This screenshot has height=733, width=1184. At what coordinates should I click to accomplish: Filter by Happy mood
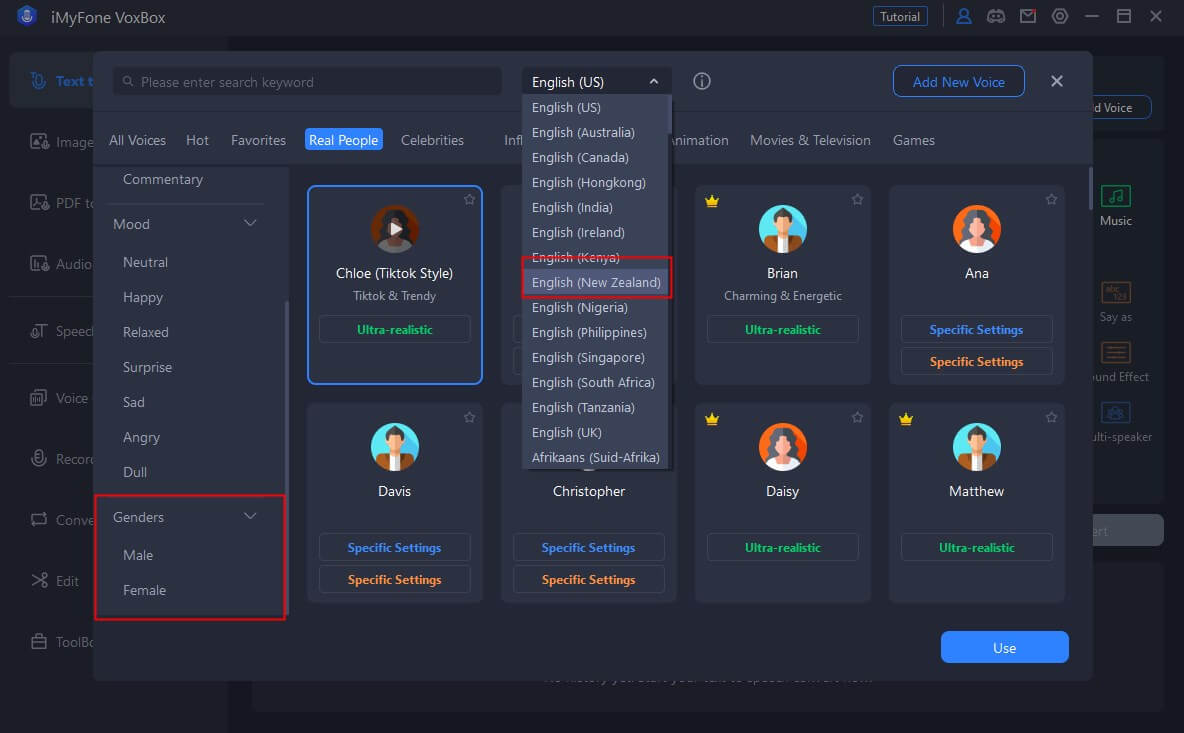(x=143, y=297)
